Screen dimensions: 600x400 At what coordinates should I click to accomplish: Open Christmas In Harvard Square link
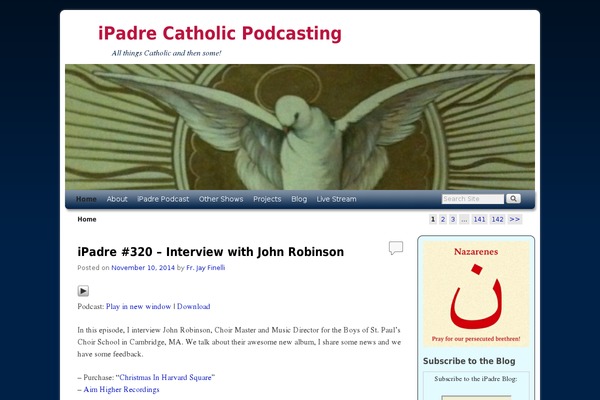(165, 377)
